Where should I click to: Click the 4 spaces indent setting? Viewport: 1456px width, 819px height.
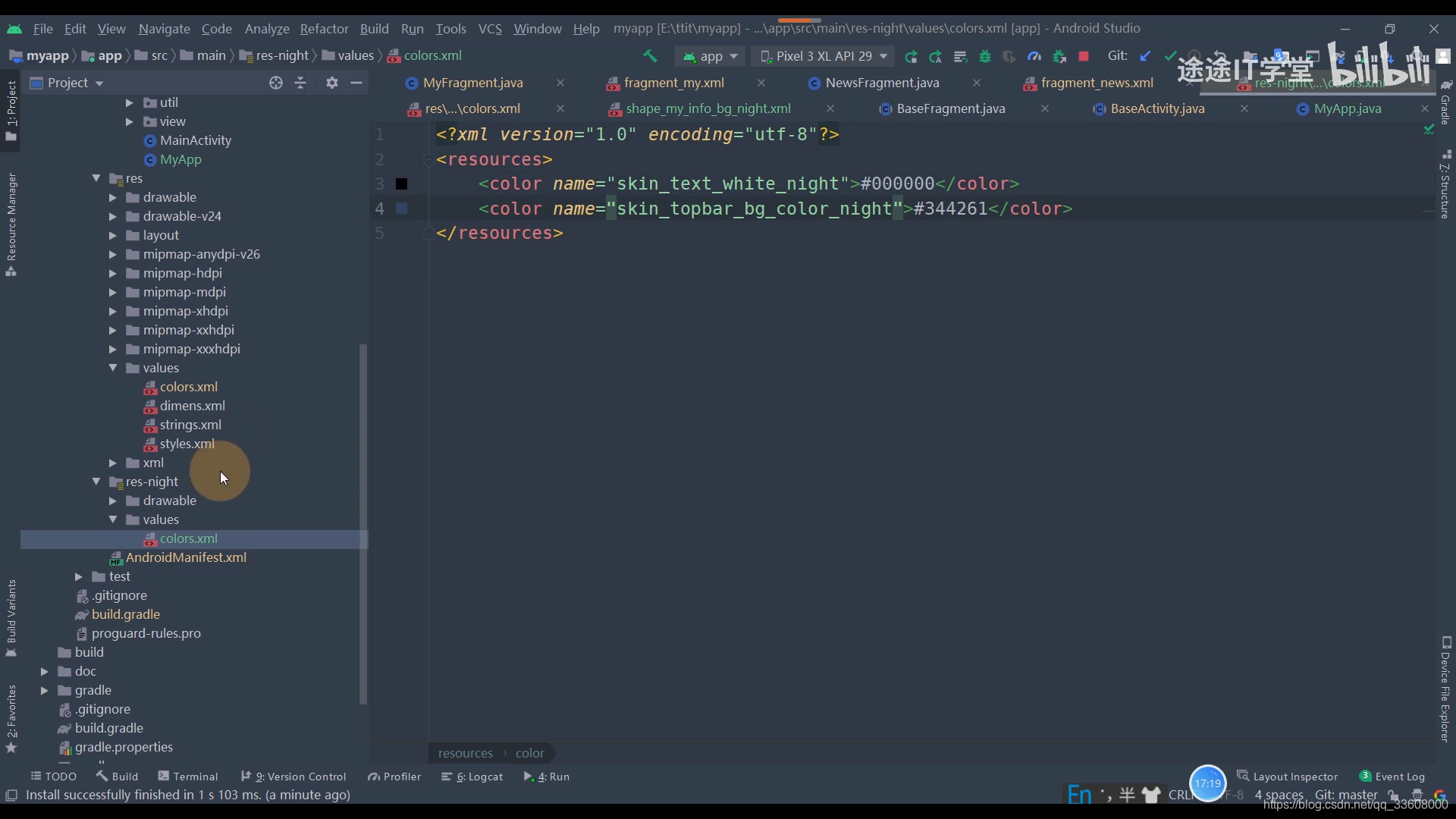[1279, 794]
